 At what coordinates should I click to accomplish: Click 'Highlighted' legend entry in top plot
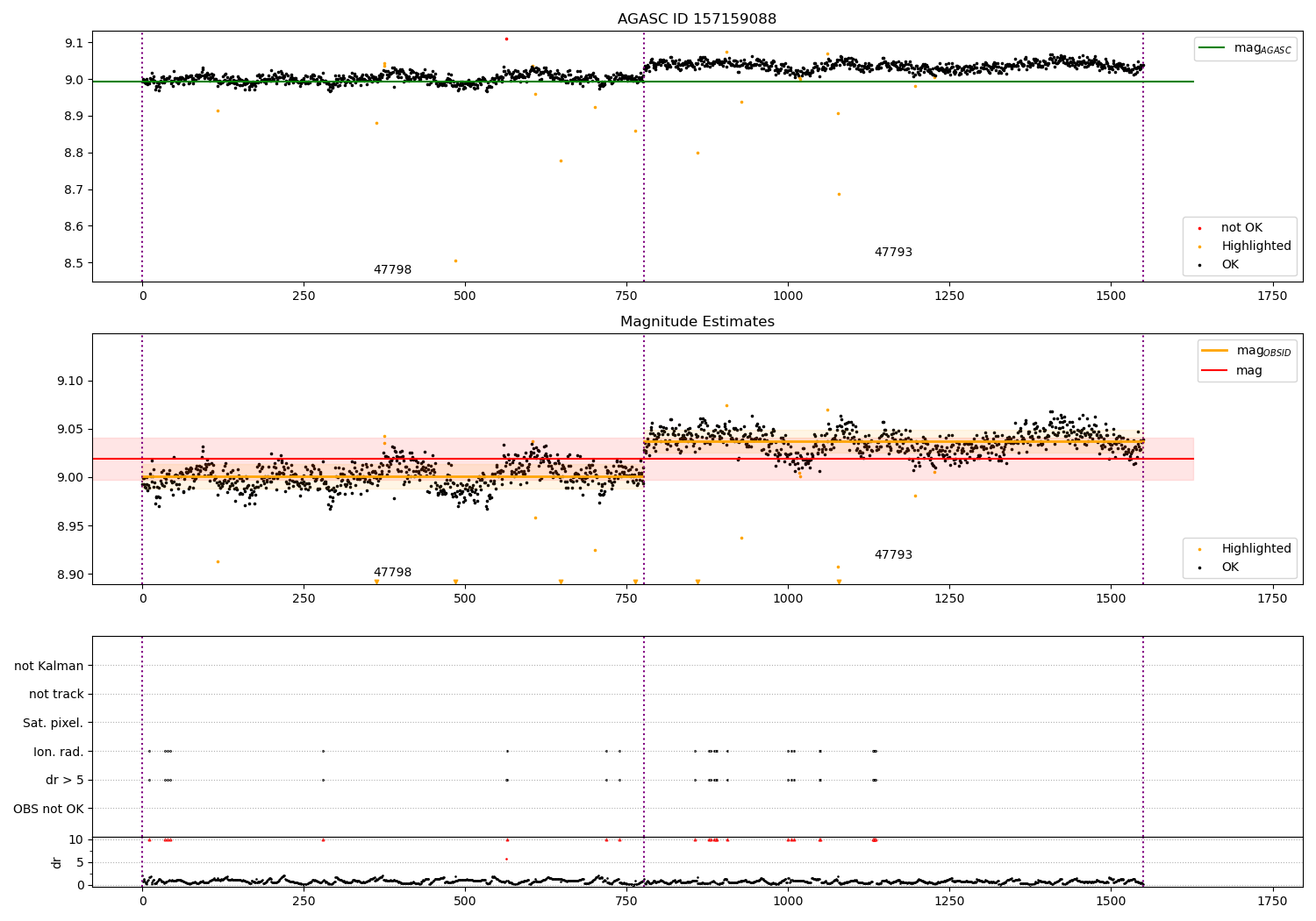pos(1256,246)
